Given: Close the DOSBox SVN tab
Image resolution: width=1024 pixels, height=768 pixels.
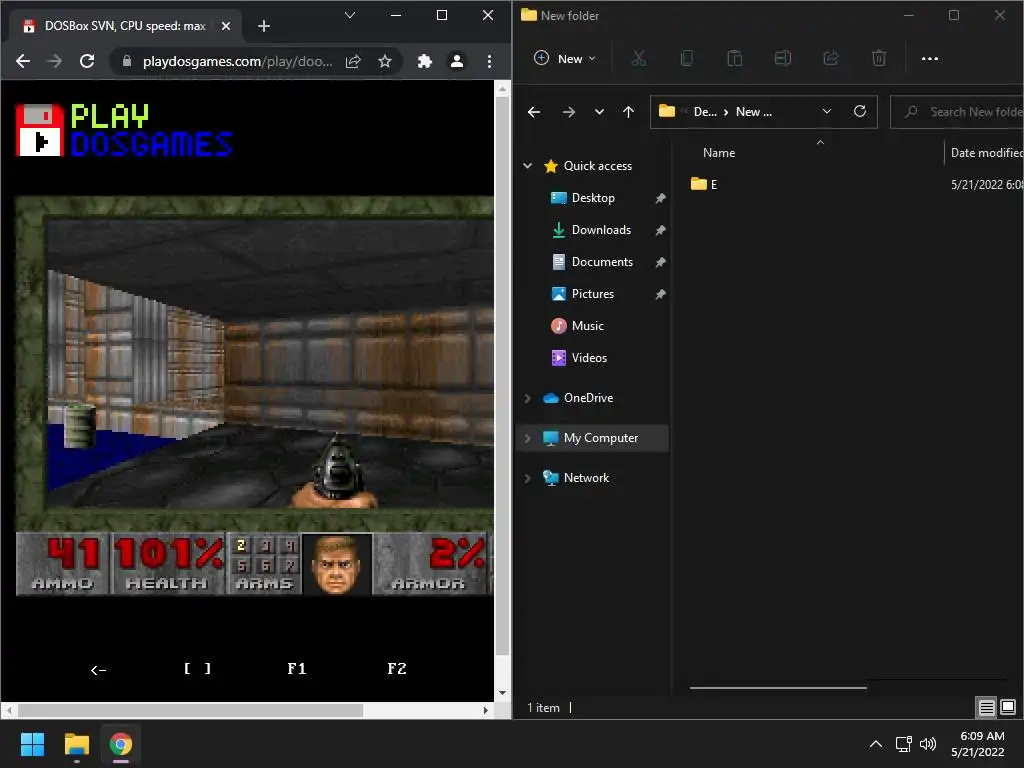Looking at the screenshot, I should pos(226,26).
